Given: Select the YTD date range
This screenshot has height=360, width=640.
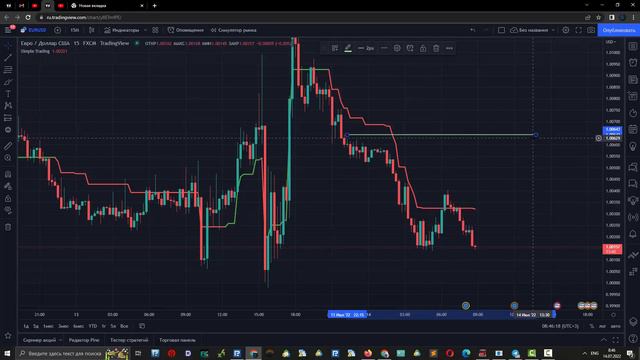Looking at the screenshot, I should click(93, 326).
